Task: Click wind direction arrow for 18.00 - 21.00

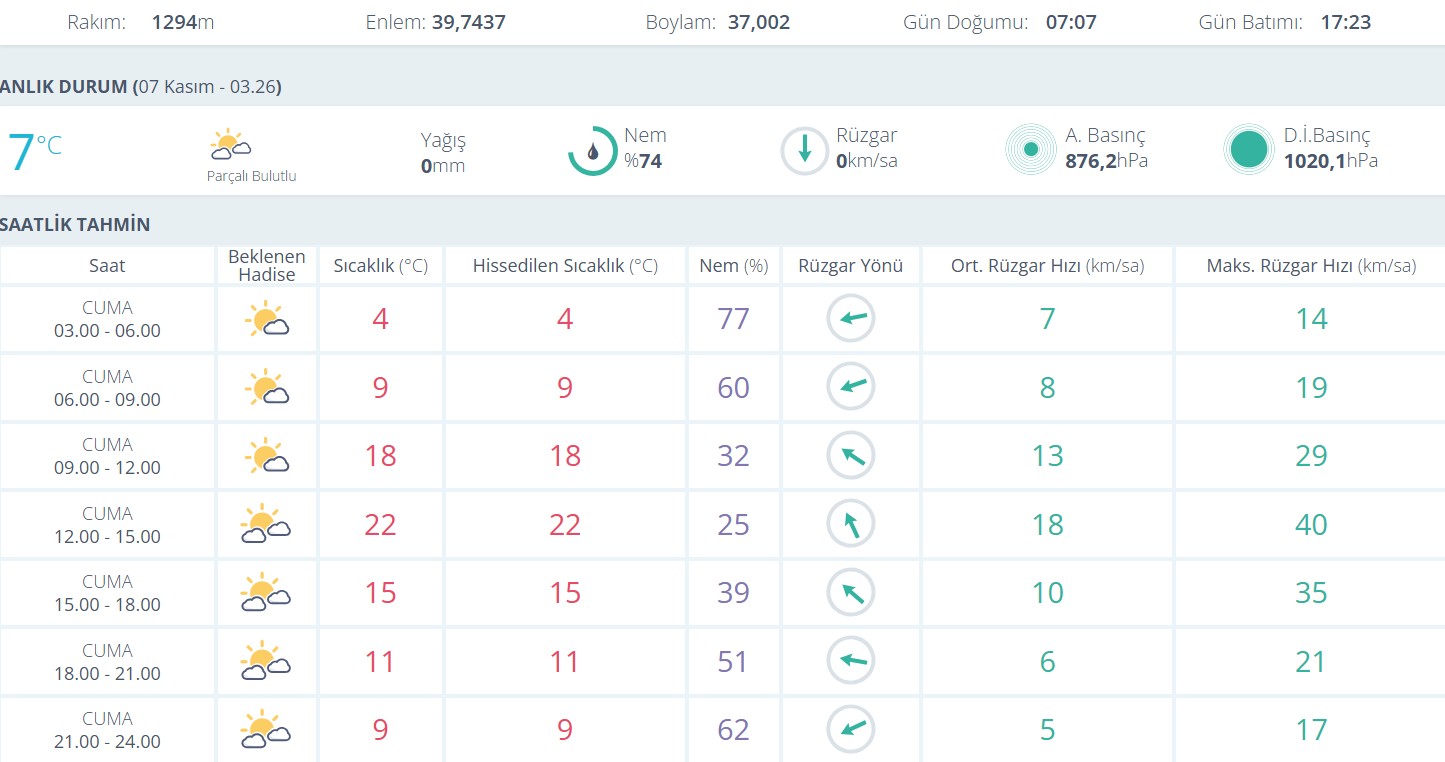Action: [851, 661]
